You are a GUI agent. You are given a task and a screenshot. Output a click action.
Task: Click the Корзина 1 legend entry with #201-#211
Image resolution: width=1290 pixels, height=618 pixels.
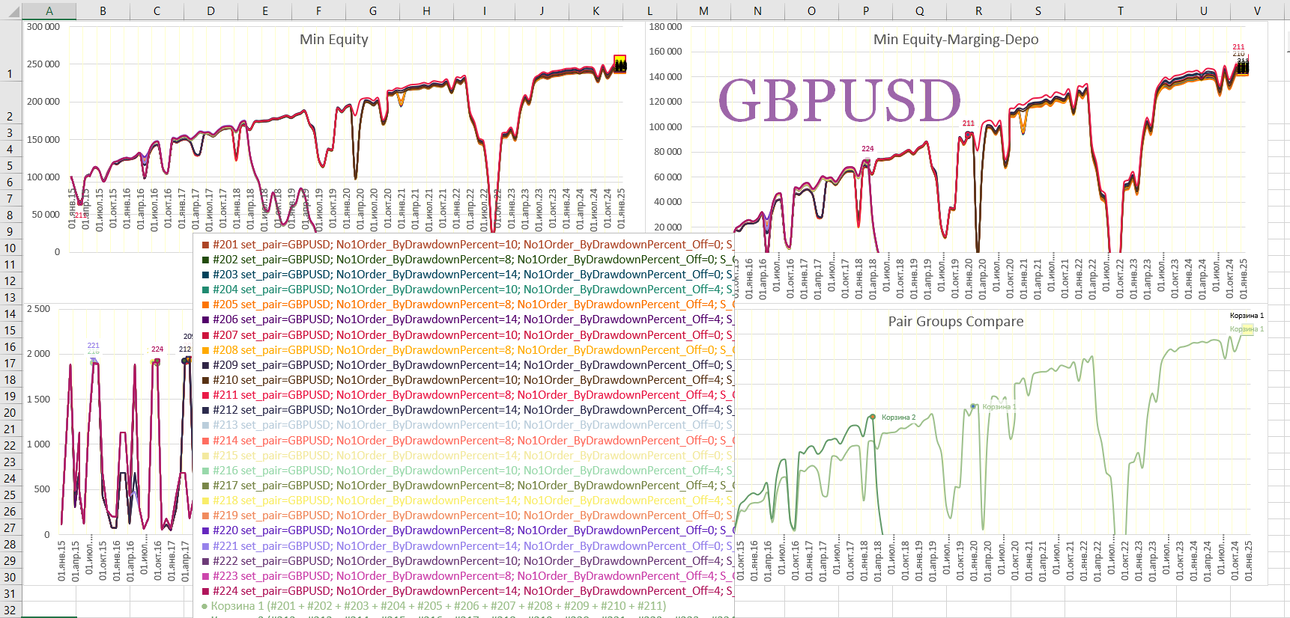(x=434, y=606)
